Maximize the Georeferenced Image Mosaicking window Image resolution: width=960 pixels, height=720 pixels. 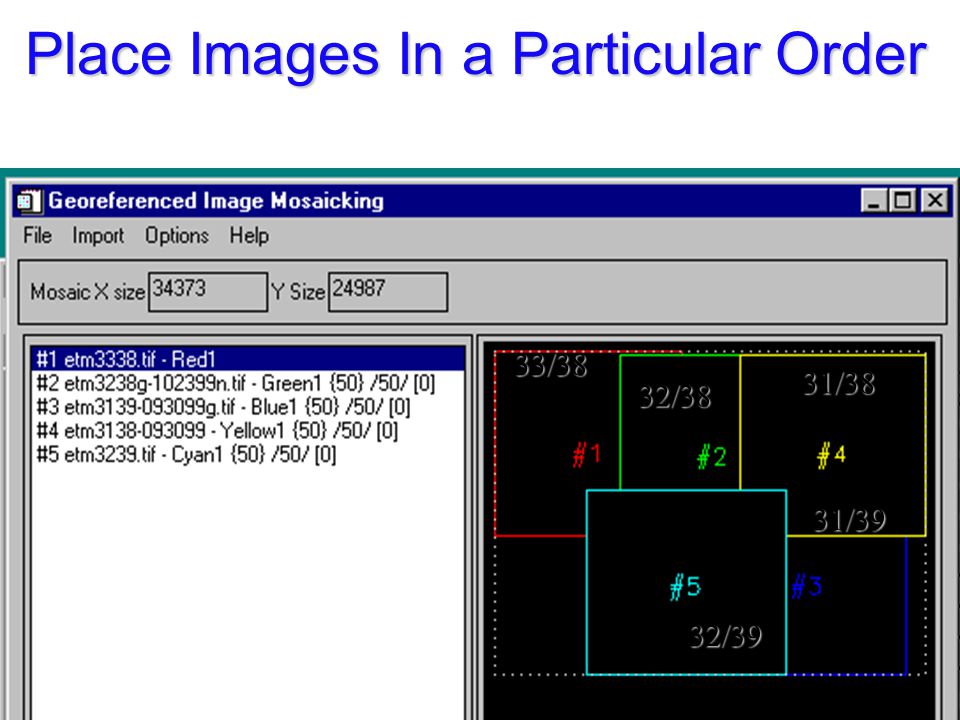coord(902,200)
